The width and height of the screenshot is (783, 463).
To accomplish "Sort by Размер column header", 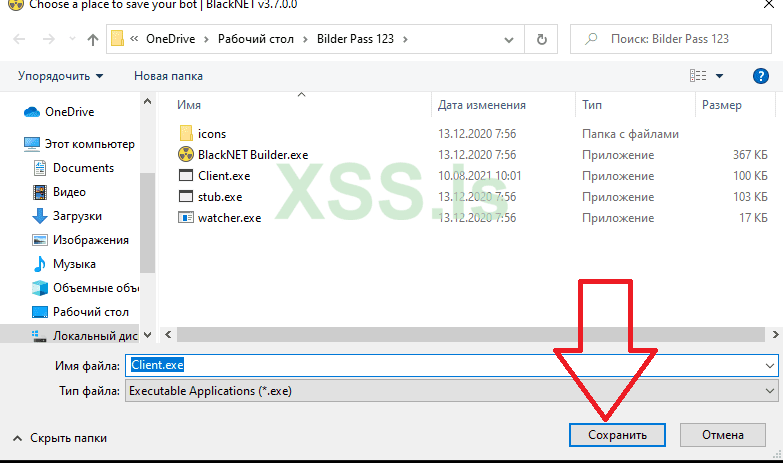I will 722,105.
